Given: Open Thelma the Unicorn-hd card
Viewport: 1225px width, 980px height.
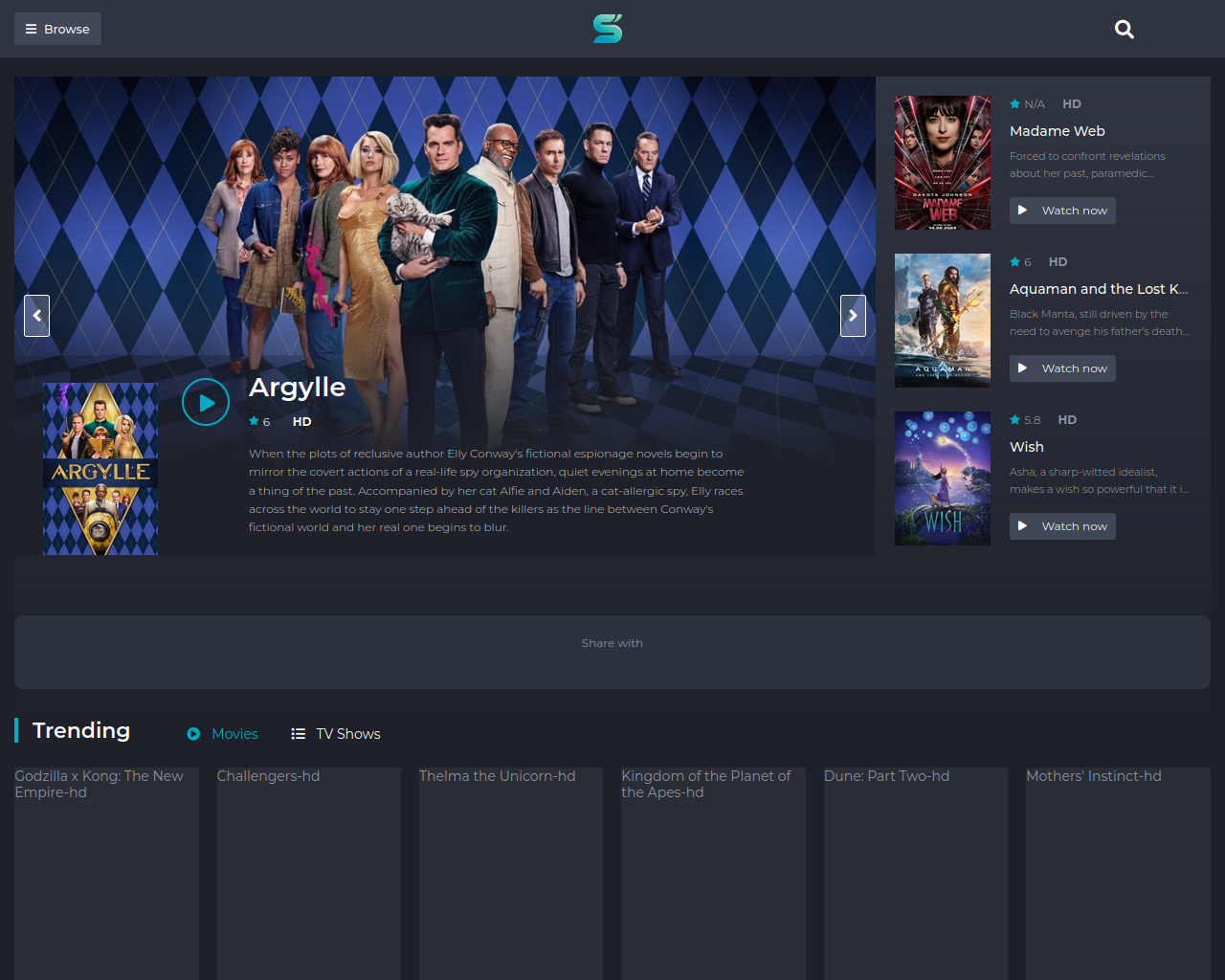Looking at the screenshot, I should [x=511, y=873].
